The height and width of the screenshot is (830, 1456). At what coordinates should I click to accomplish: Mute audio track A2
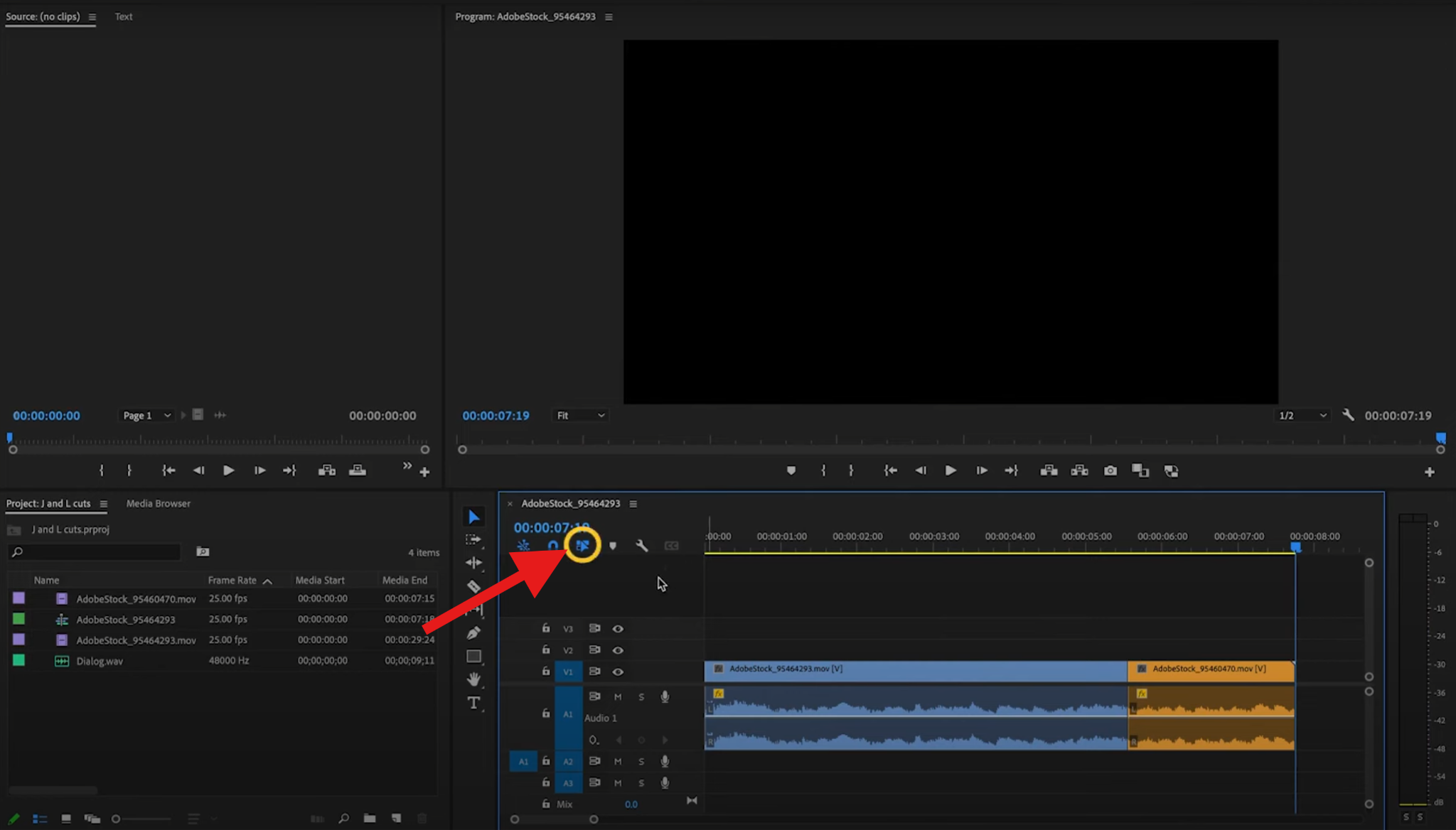(617, 761)
